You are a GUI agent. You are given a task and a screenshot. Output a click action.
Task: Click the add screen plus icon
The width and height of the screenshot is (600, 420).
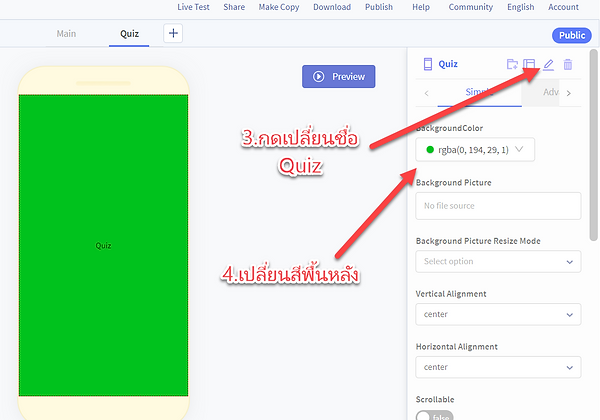(x=173, y=33)
